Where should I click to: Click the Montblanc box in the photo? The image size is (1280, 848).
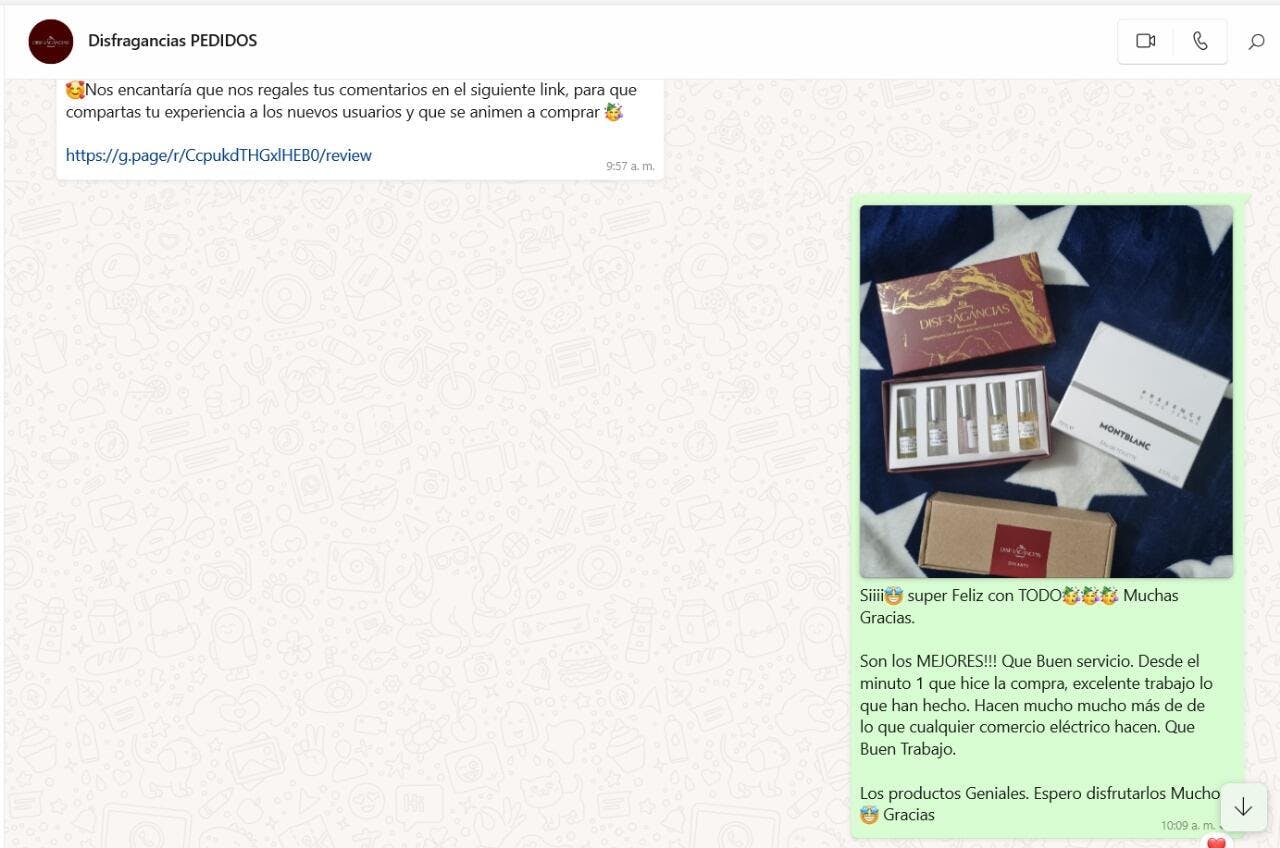(1142, 402)
